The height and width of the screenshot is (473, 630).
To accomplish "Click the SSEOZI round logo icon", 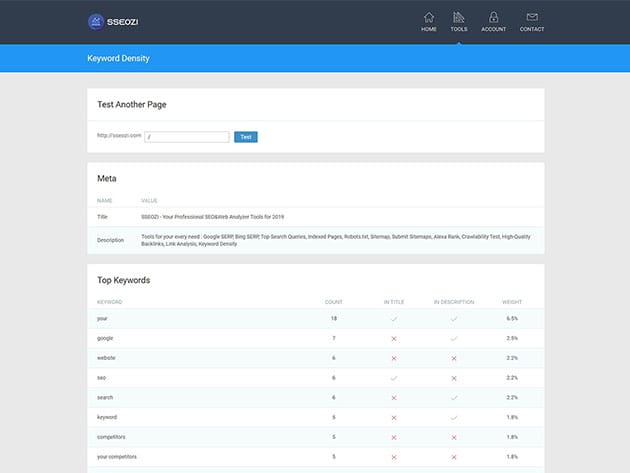I will [97, 21].
